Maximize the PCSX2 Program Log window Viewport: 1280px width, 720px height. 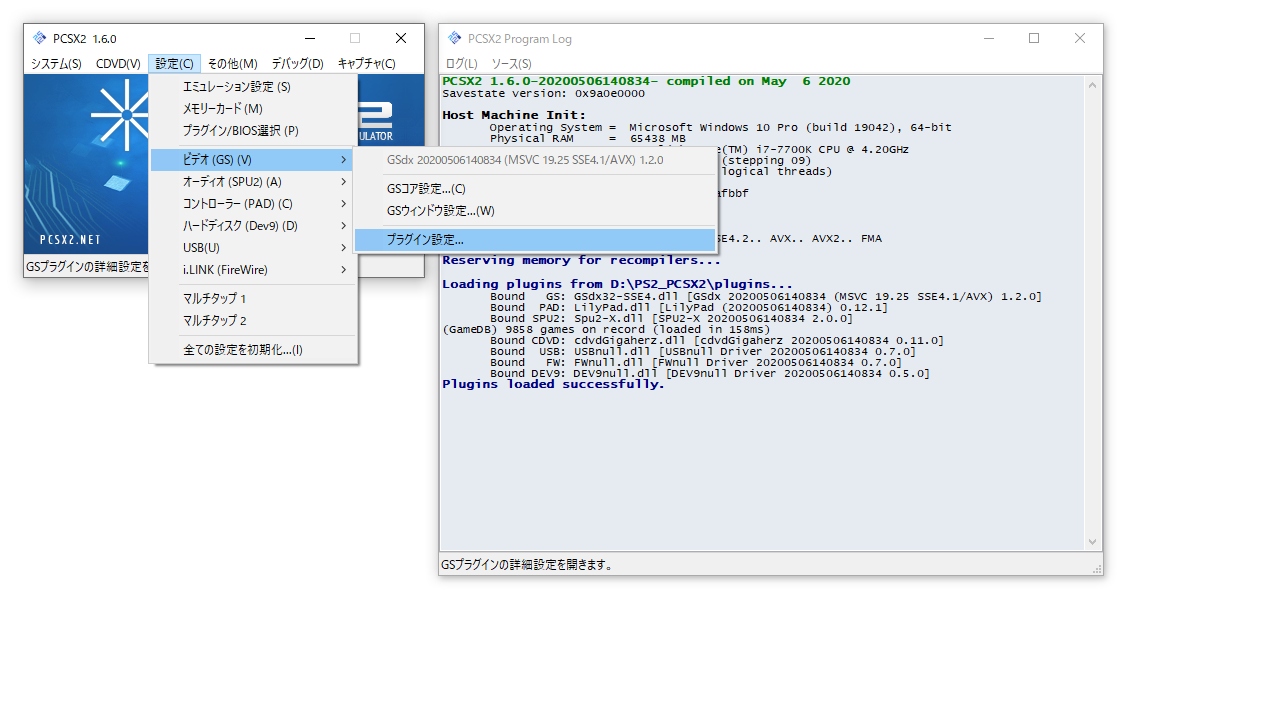[x=1034, y=38]
